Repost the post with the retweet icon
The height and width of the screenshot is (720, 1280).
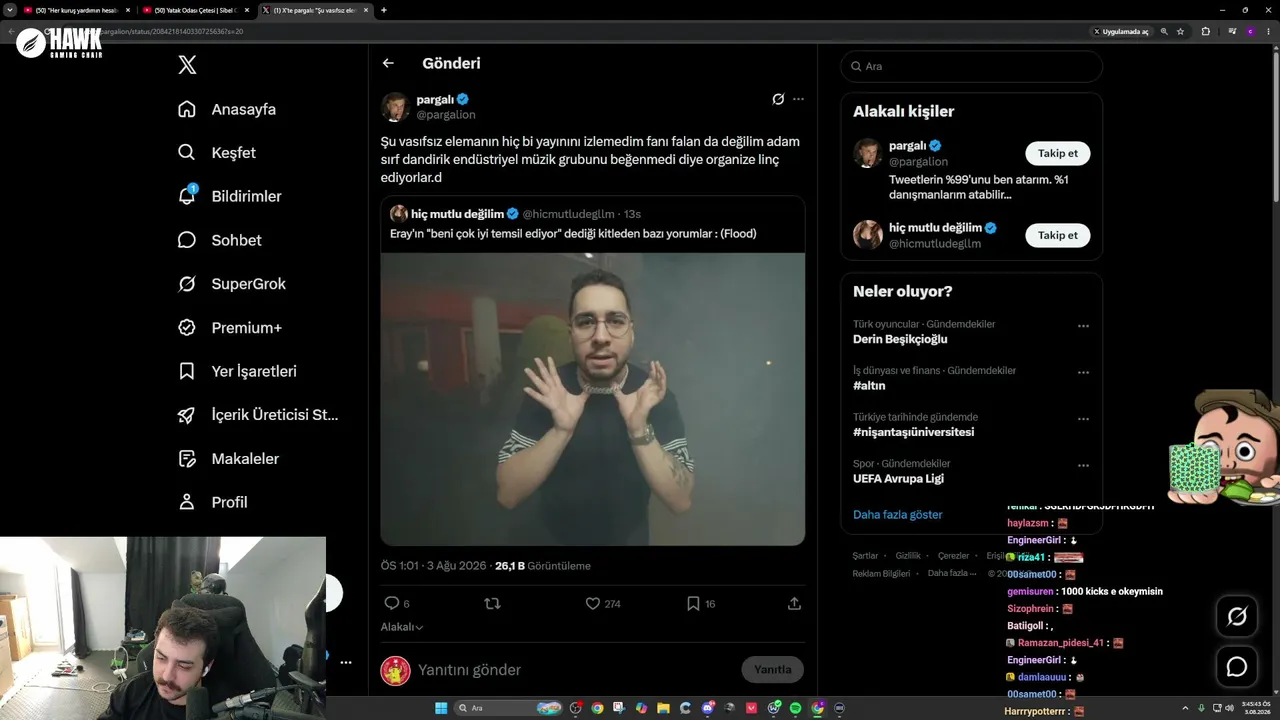click(x=492, y=603)
